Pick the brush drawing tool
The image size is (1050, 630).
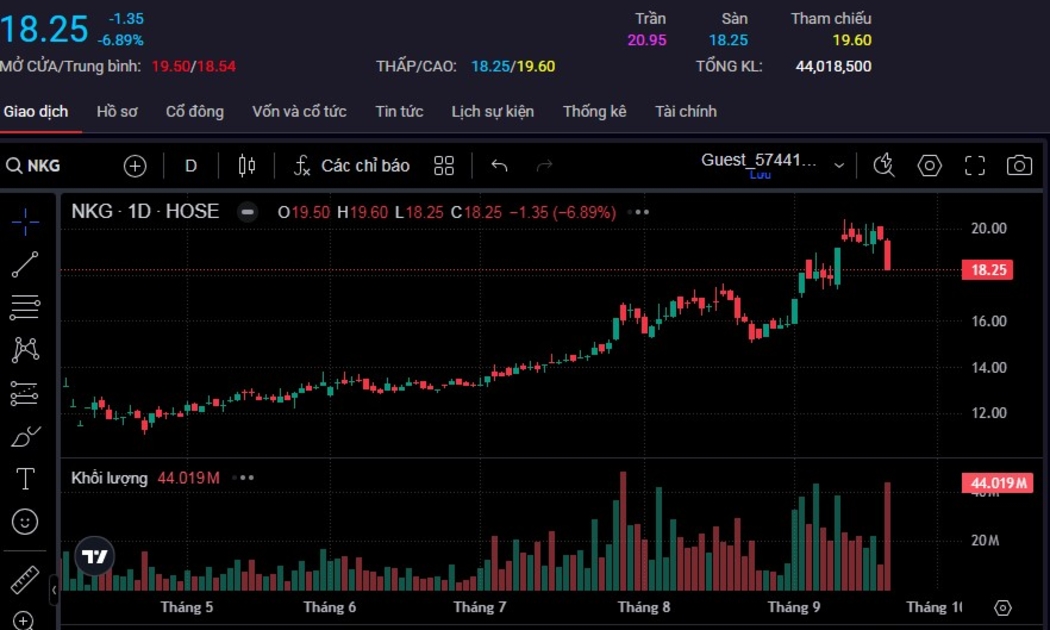pyautogui.click(x=25, y=436)
